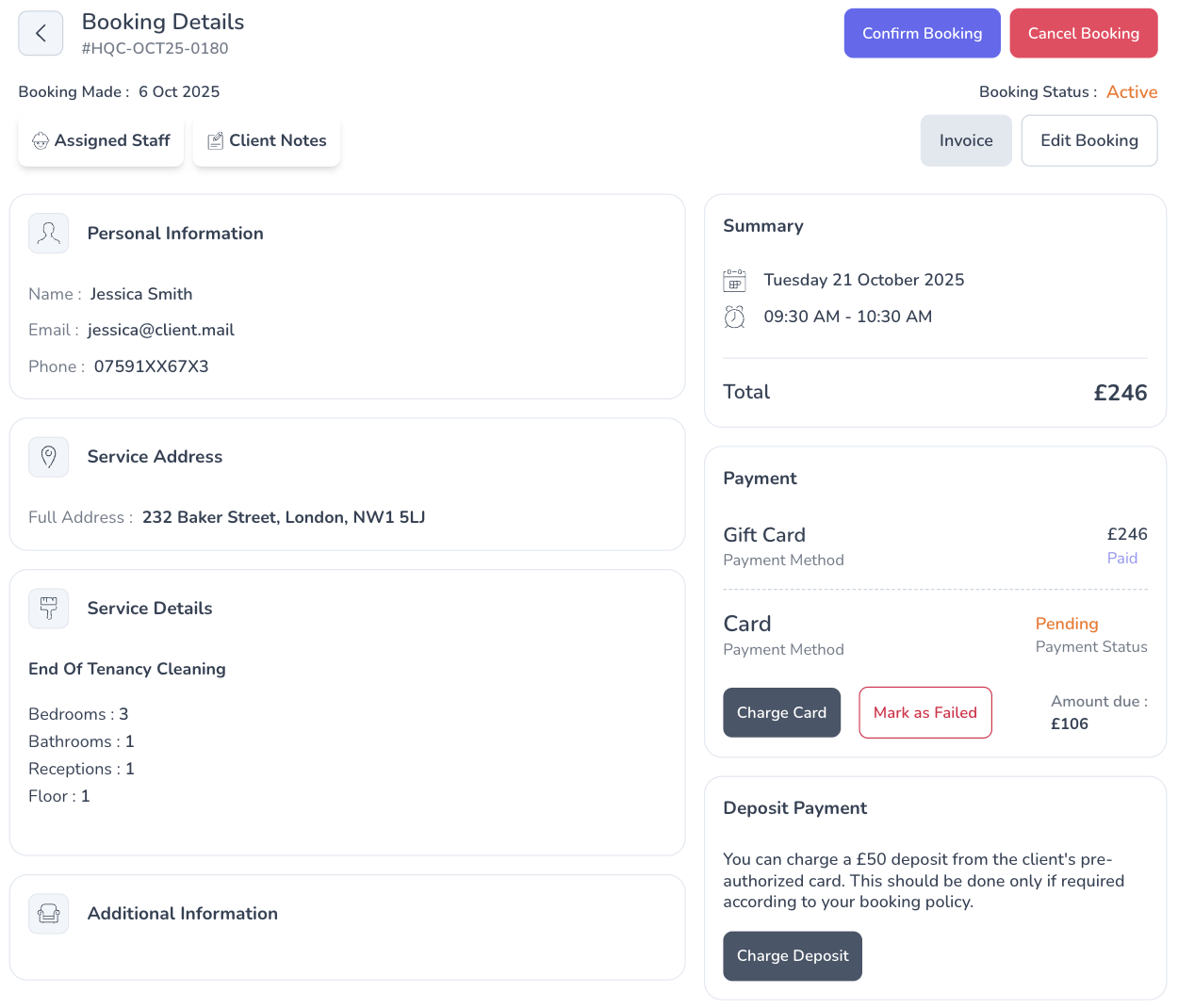The image size is (1178, 1008).
Task: Click the booking made date 6 Oct 2025
Action: click(179, 92)
